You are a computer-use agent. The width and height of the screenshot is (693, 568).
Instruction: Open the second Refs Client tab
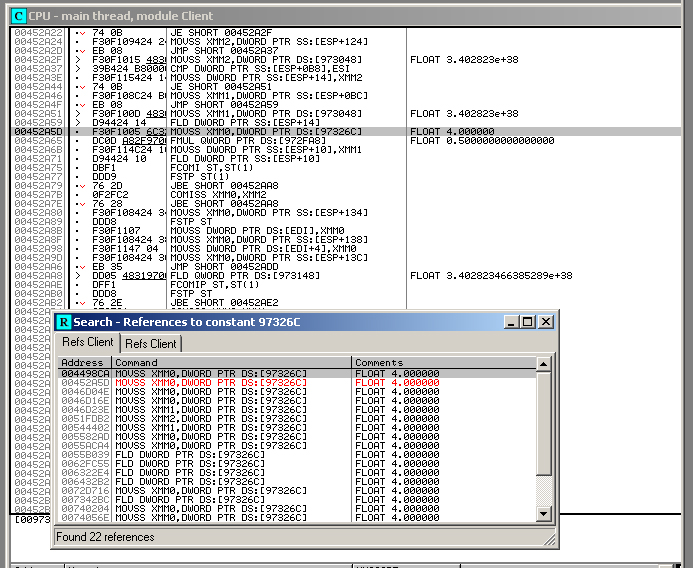(150, 344)
